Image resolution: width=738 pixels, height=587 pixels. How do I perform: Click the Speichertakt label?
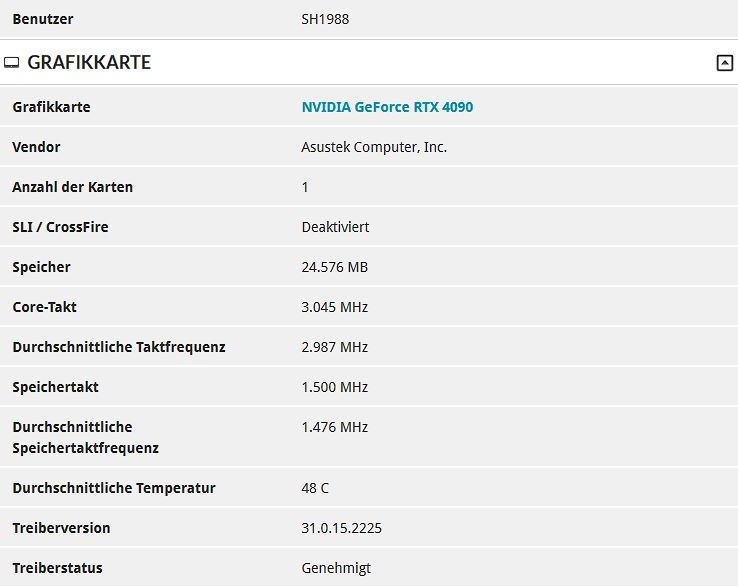pyautogui.click(x=56, y=387)
